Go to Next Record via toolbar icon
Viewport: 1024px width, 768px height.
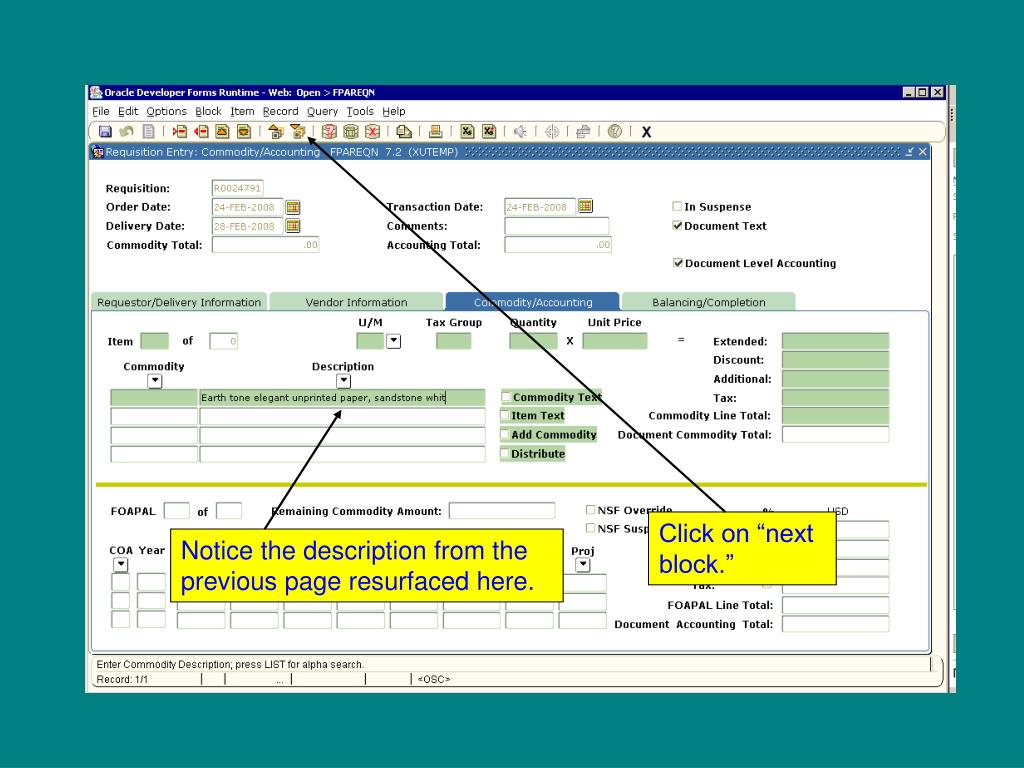point(244,131)
